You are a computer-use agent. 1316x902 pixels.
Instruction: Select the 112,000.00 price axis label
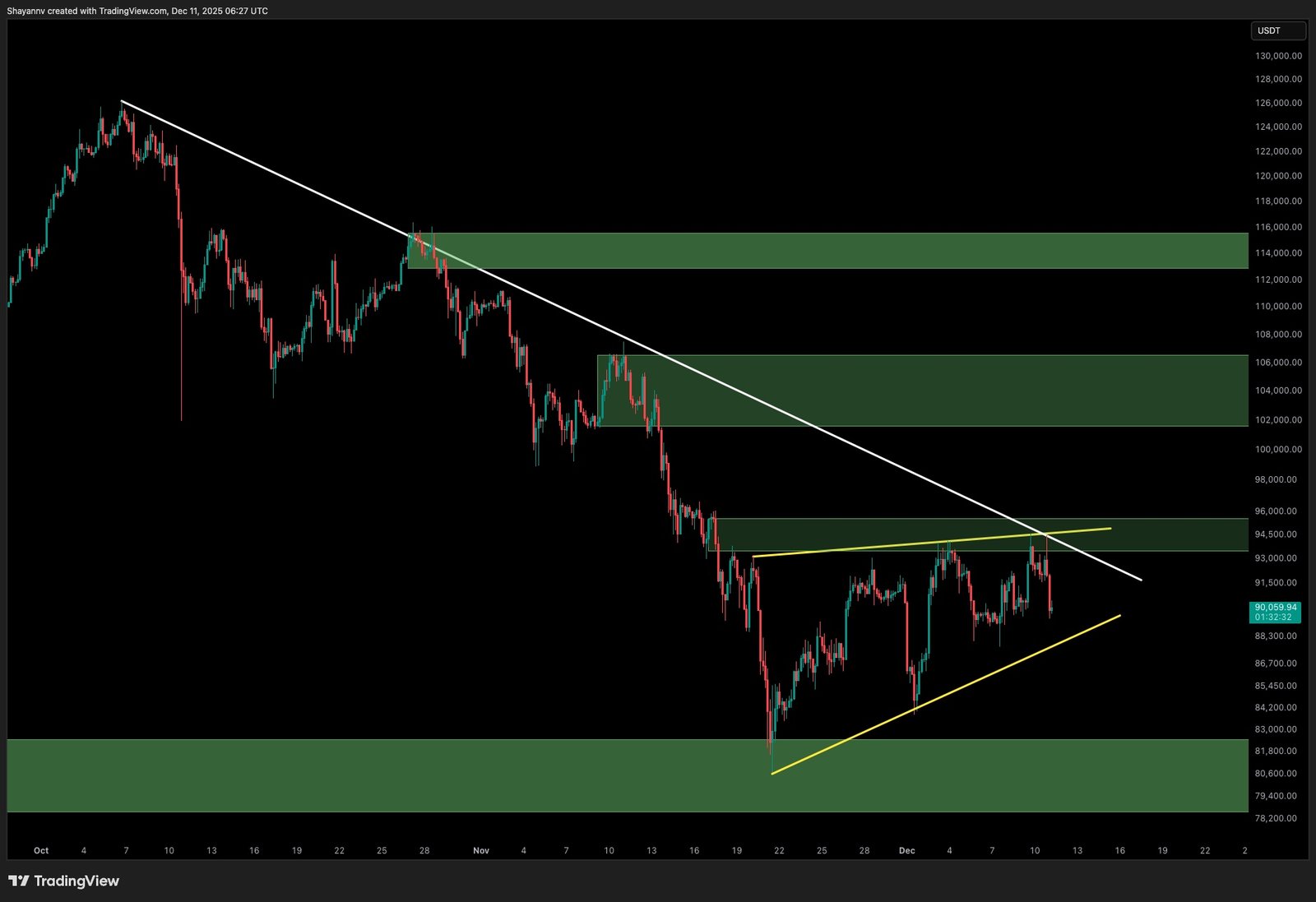click(1278, 280)
